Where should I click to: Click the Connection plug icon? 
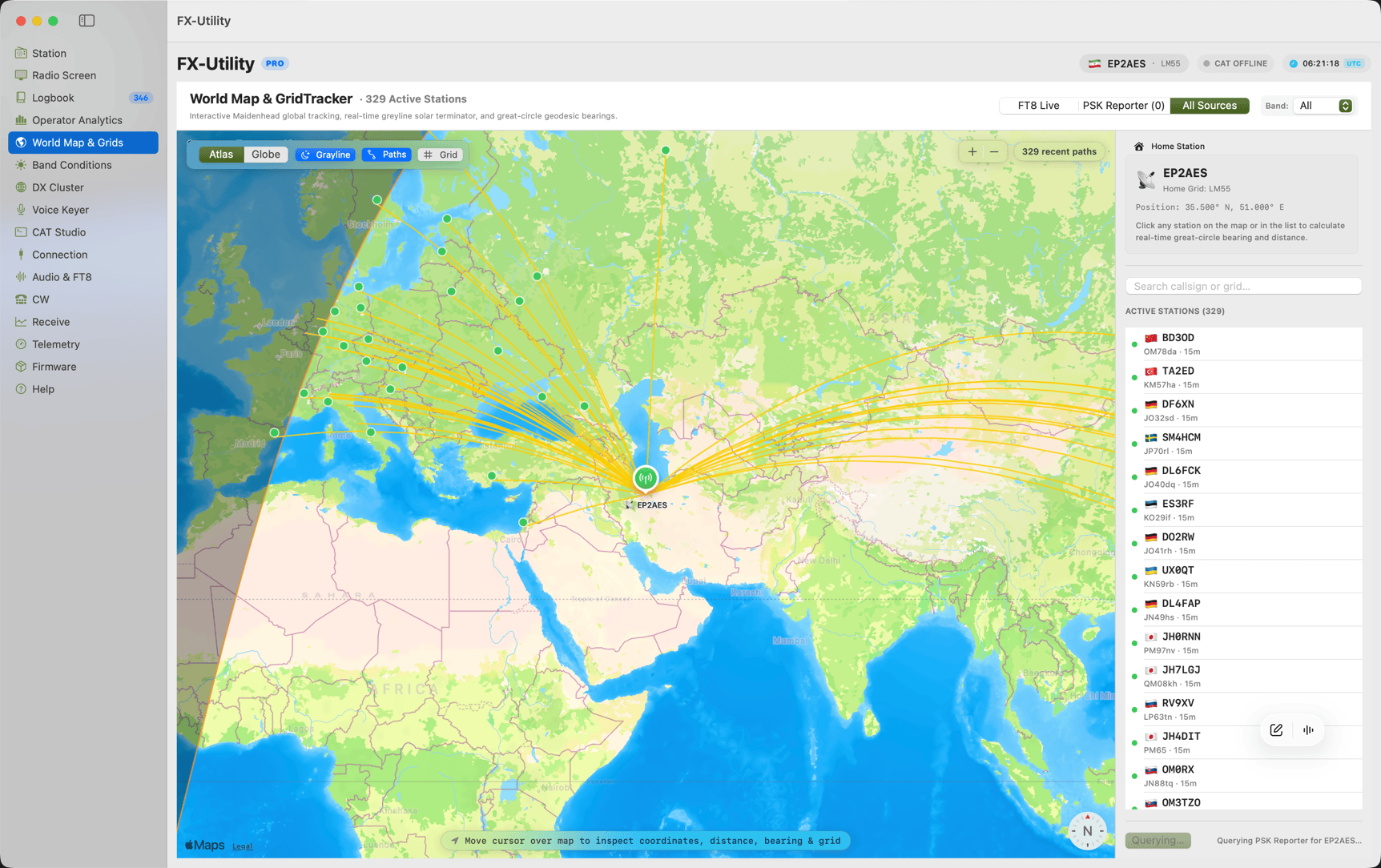21,255
